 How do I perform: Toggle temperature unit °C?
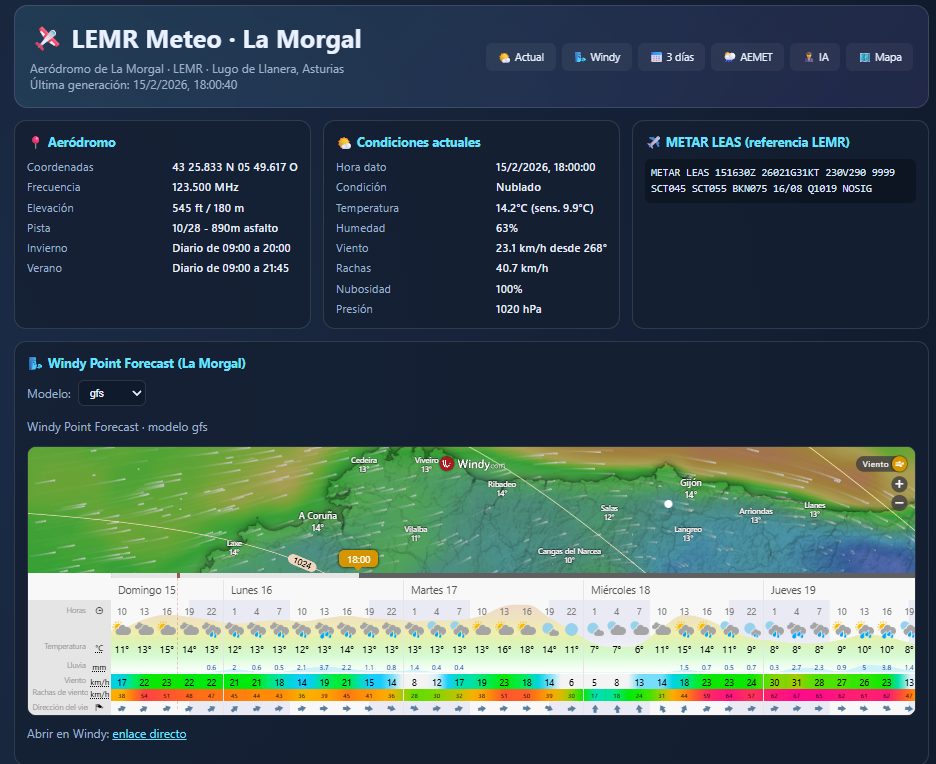99,648
